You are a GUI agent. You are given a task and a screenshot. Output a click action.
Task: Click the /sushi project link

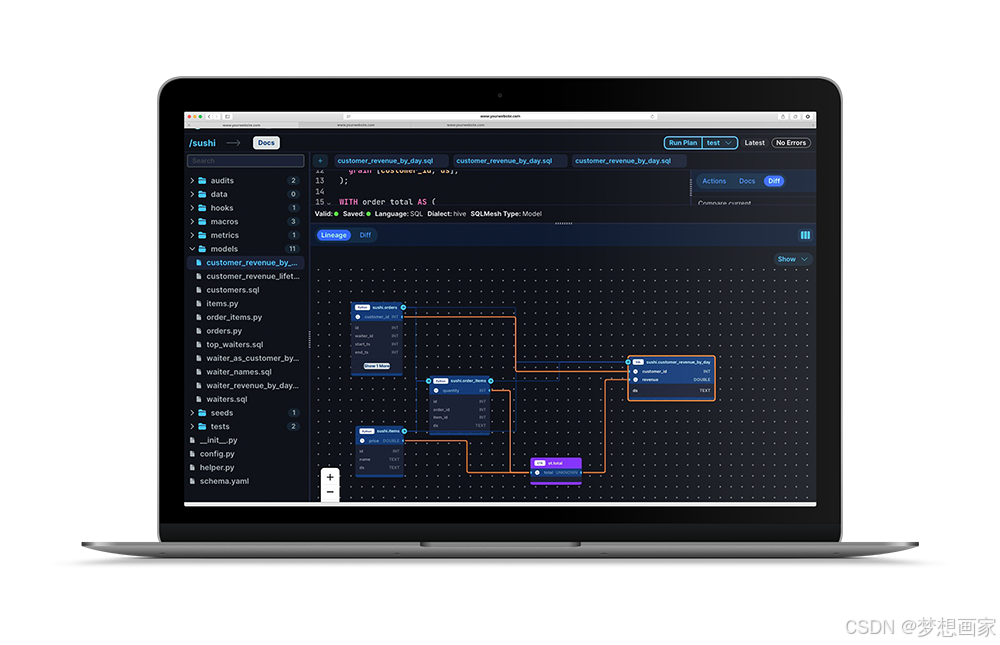[x=202, y=143]
